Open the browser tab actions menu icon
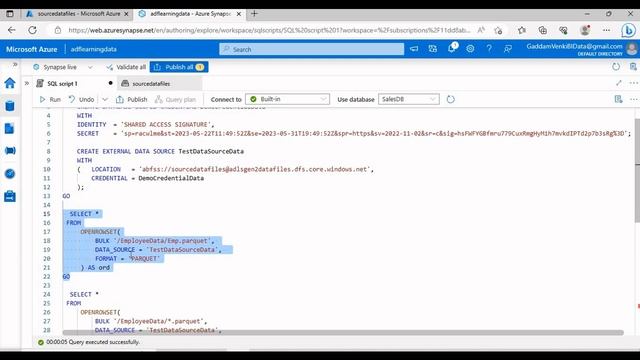 10,13
